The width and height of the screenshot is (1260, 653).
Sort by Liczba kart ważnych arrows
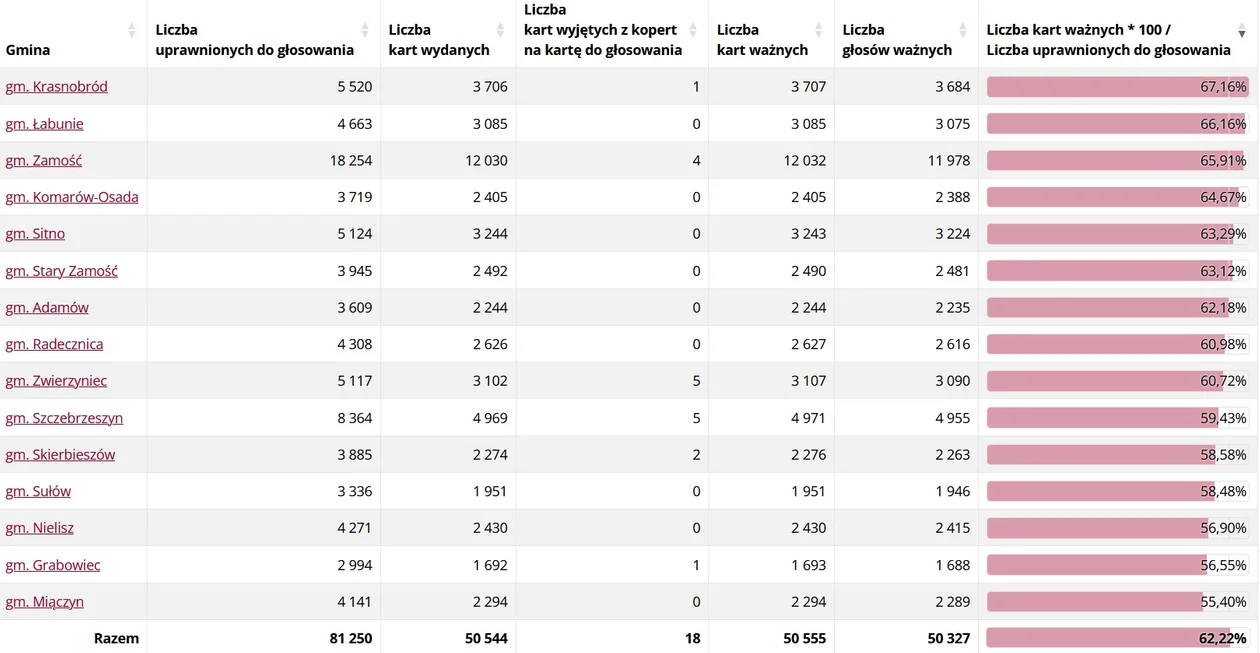(x=819, y=30)
